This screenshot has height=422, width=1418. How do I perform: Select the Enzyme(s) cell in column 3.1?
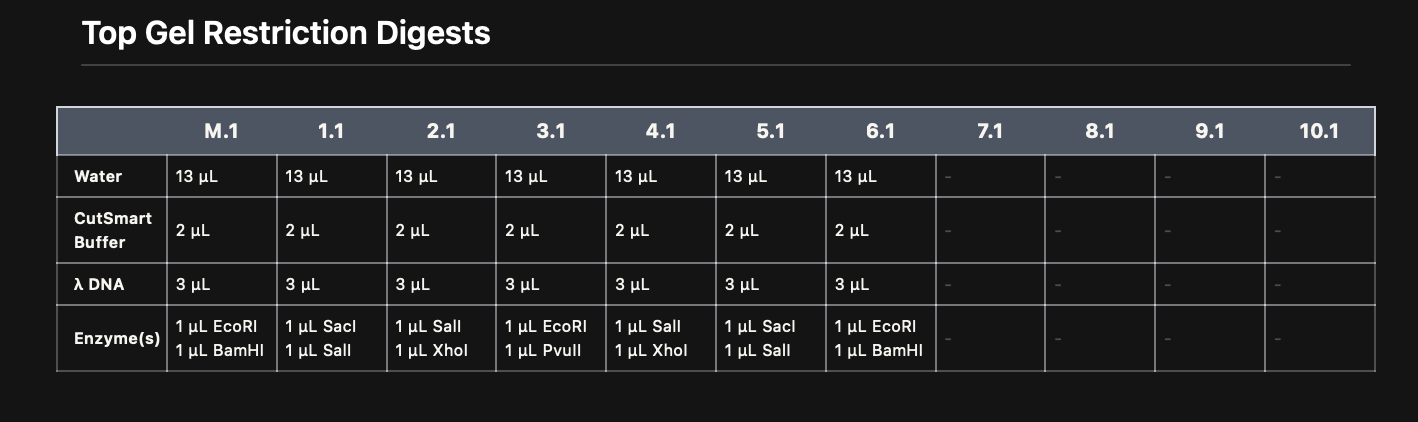point(551,339)
